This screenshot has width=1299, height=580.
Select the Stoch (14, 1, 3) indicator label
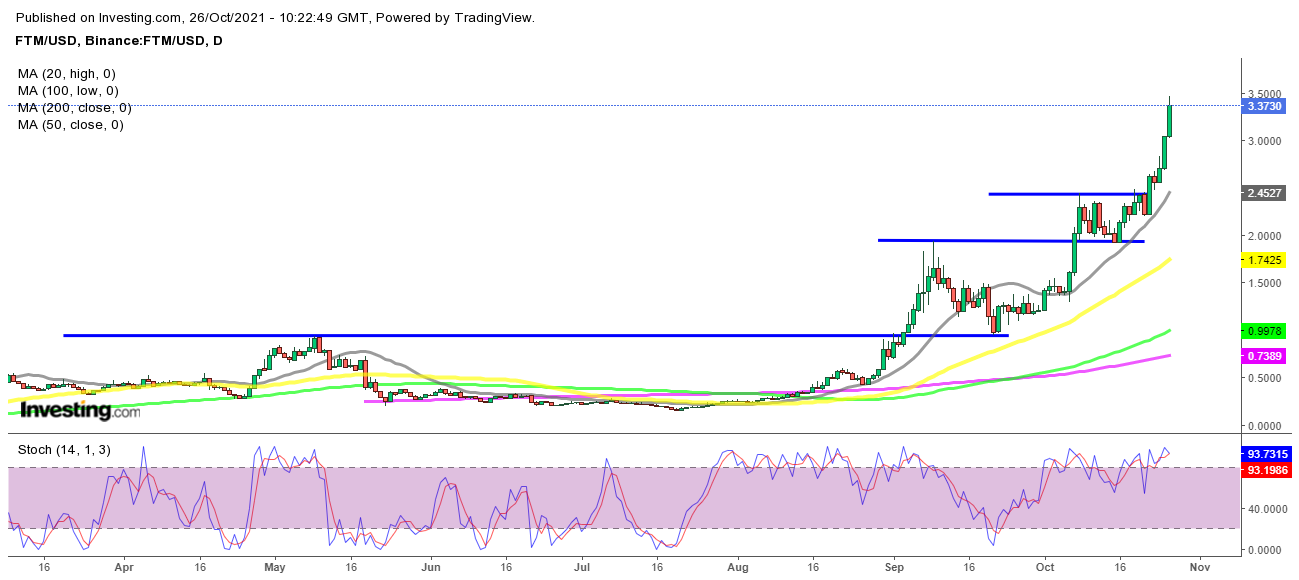(x=62, y=450)
